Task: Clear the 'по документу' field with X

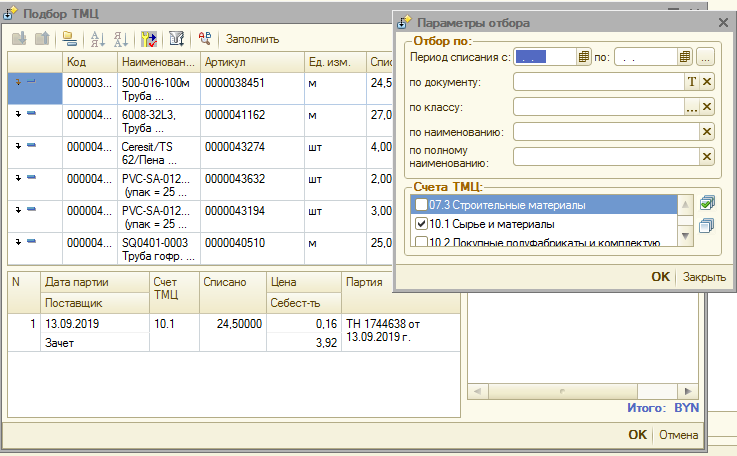Action: pos(707,82)
